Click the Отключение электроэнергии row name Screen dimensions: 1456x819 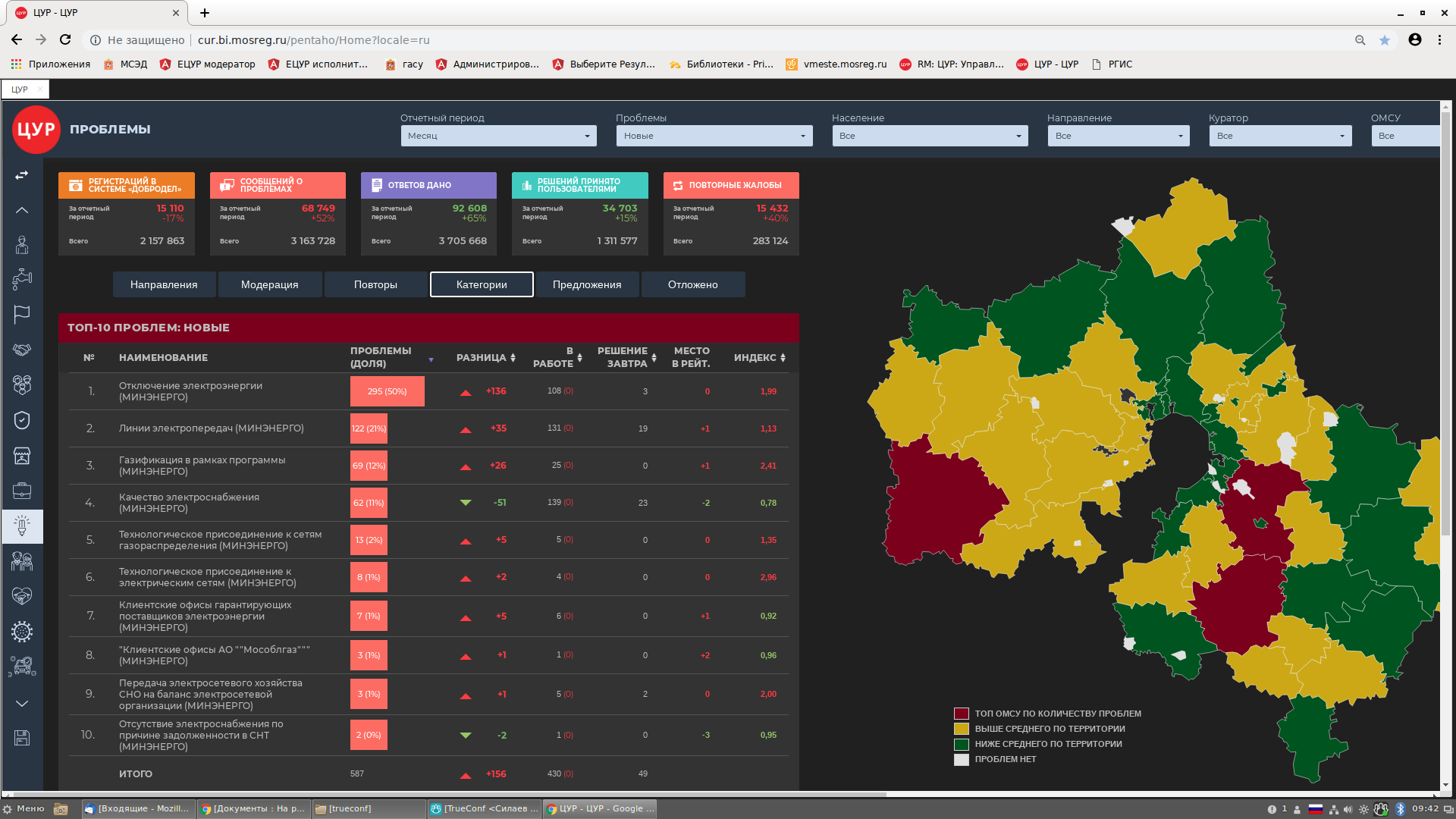[190, 391]
